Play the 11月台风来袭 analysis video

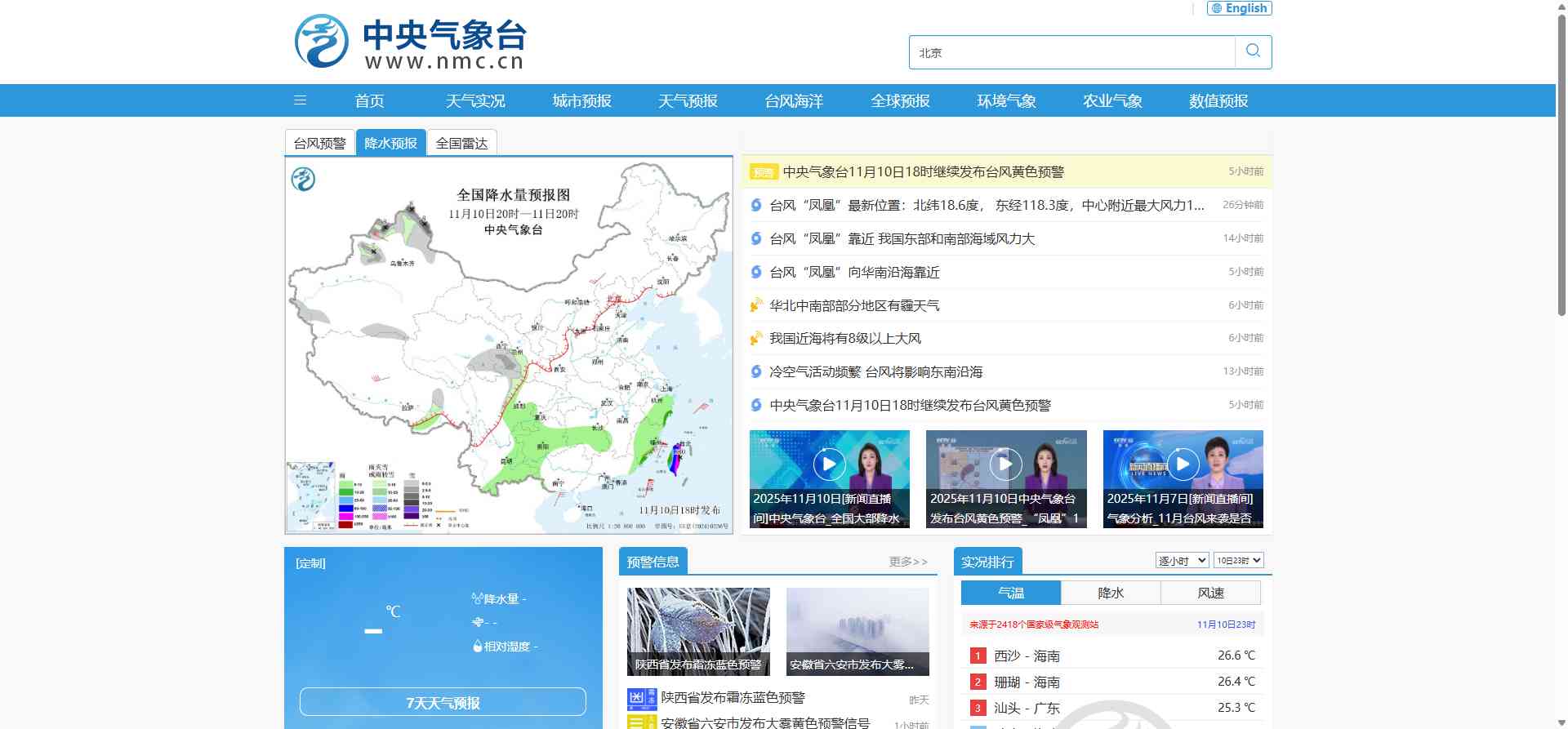tap(1183, 465)
